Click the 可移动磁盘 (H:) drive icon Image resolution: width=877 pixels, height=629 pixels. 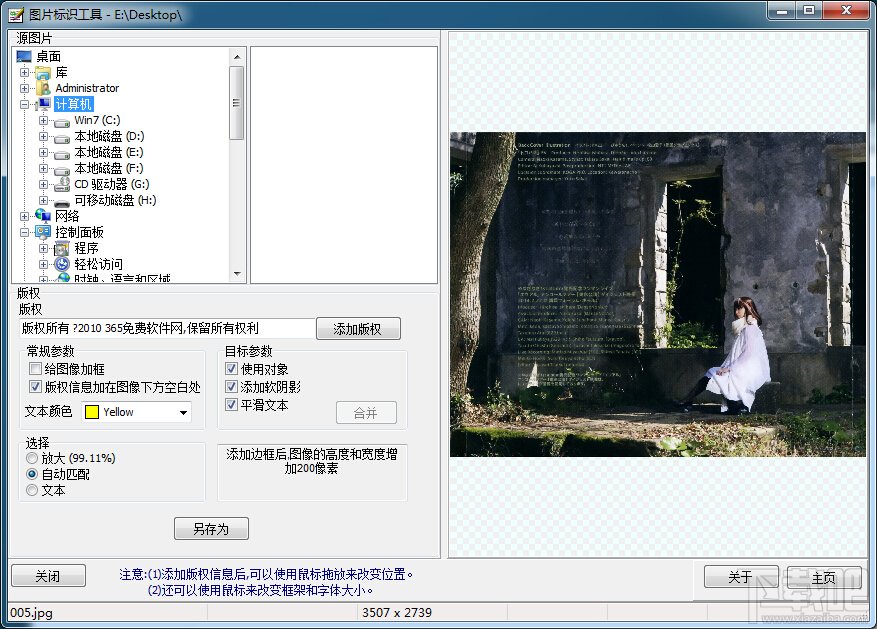[x=62, y=201]
